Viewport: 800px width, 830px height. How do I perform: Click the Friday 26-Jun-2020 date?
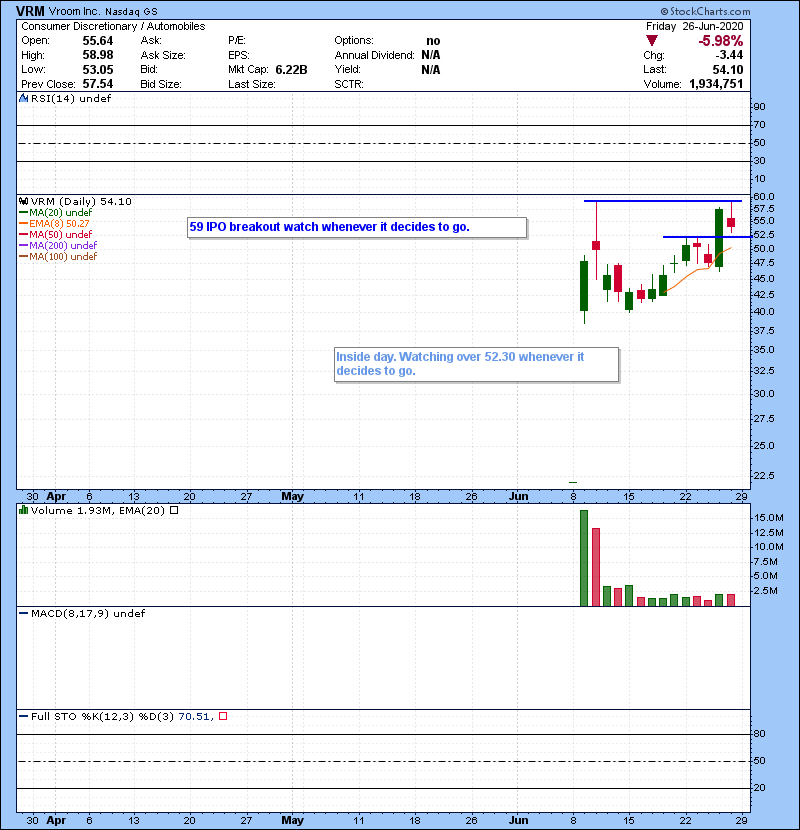(x=694, y=26)
